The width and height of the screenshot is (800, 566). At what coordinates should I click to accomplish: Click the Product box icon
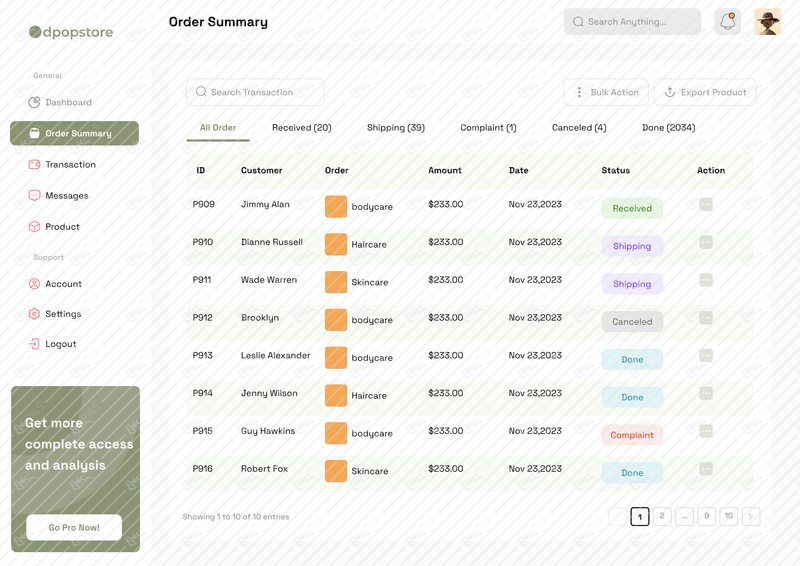click(x=34, y=227)
